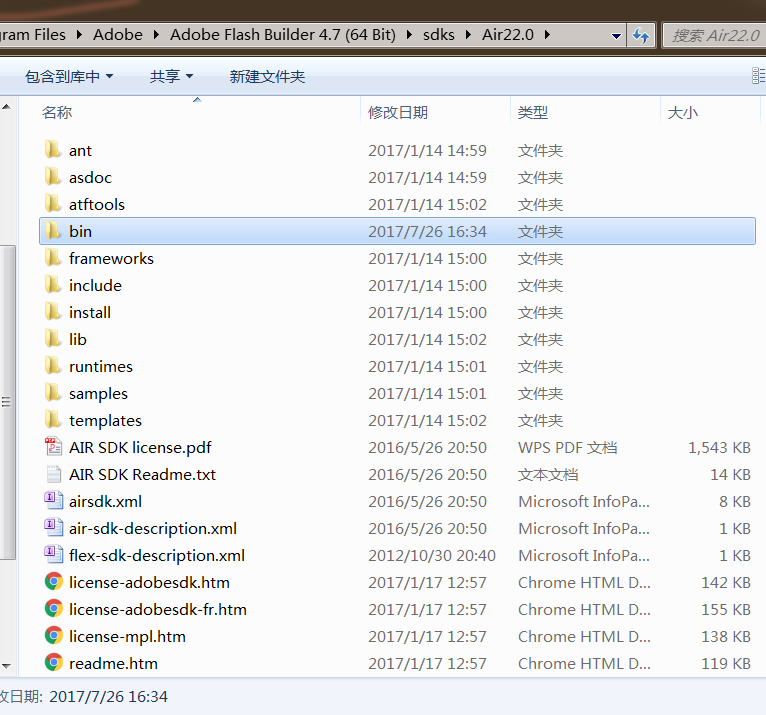
Task: Expand the arrow after sdks breadcrumb
Action: pyautogui.click(x=468, y=35)
